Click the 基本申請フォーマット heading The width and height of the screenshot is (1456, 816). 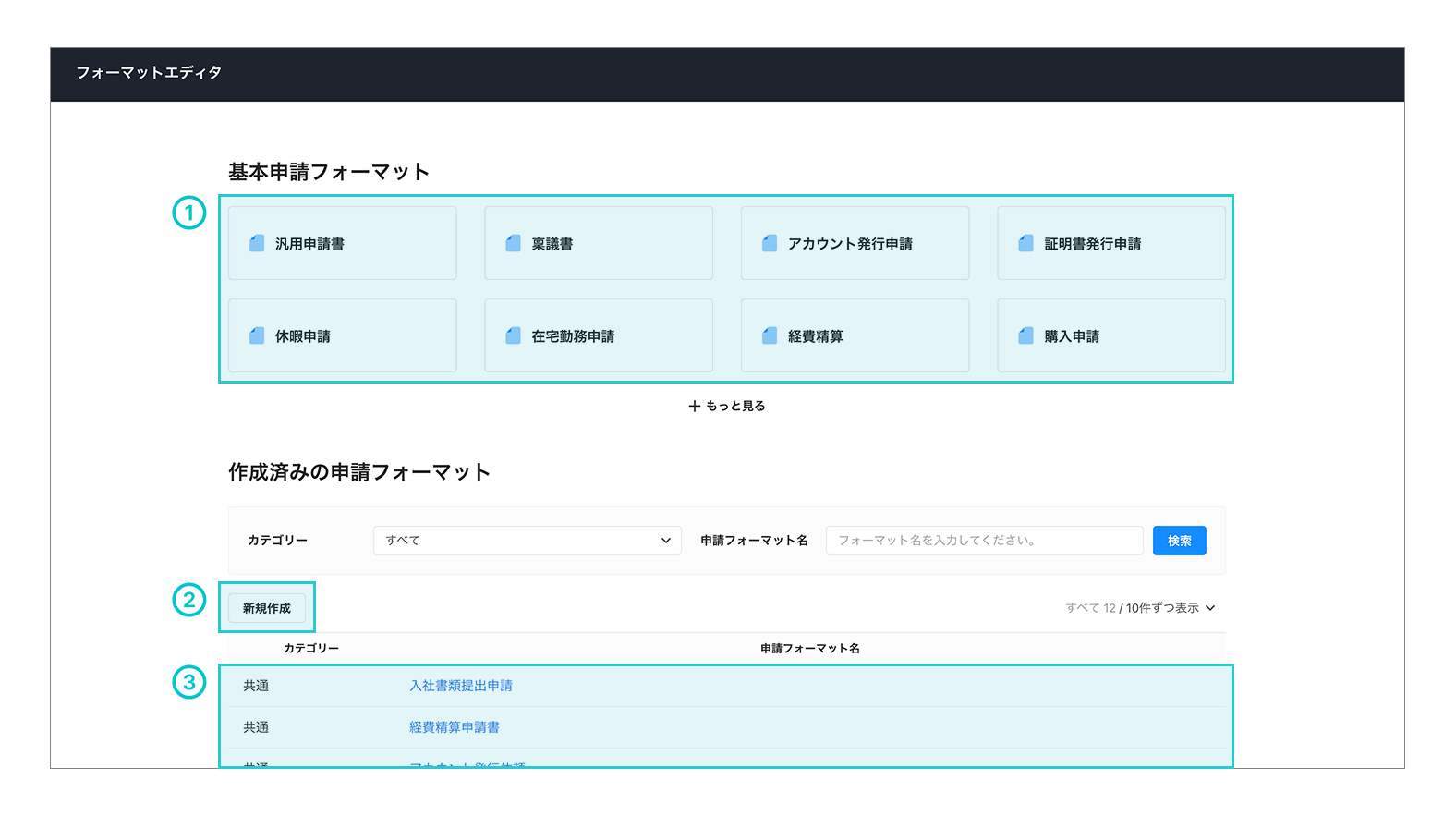coord(329,172)
